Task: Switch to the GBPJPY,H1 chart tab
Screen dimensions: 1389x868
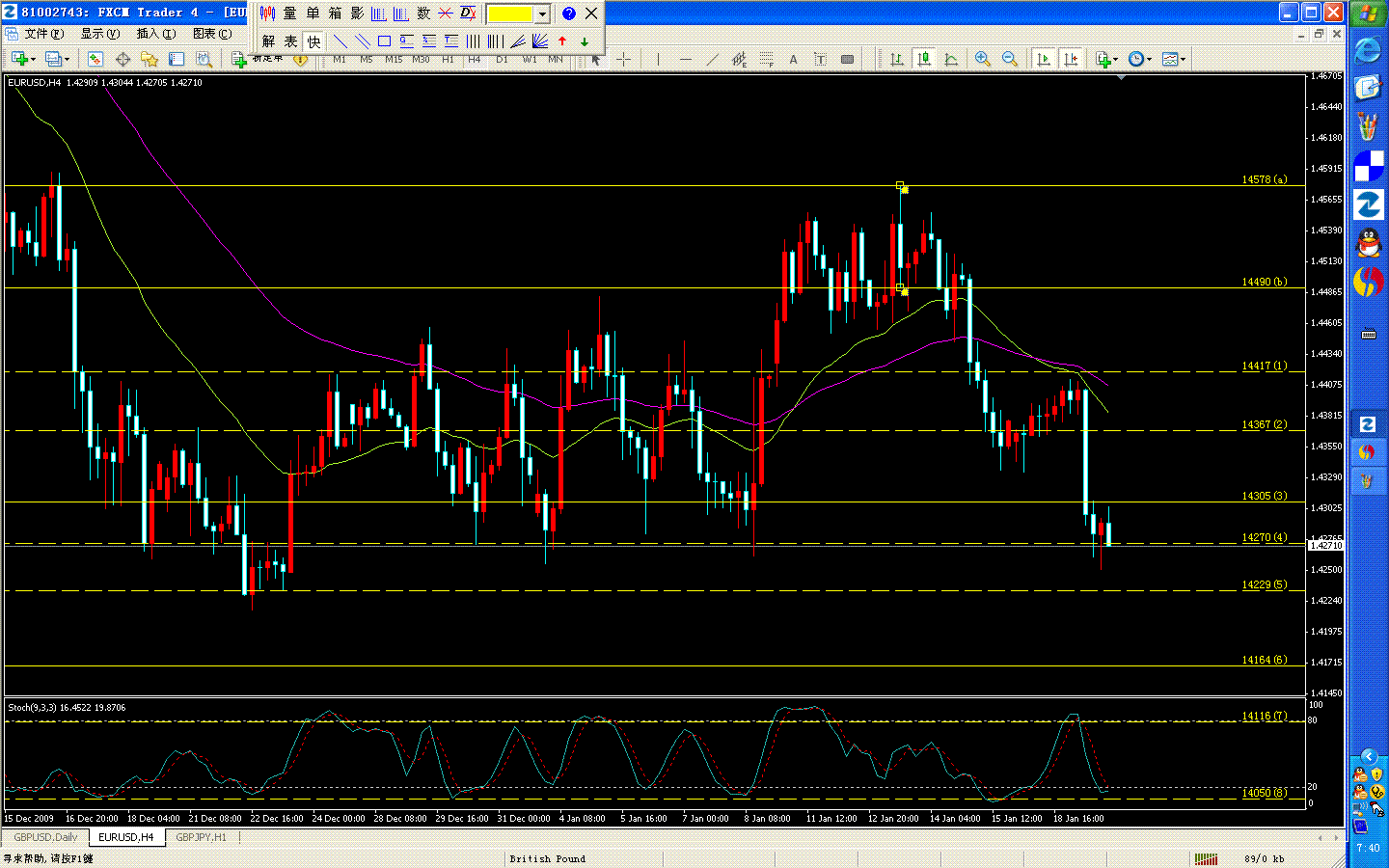Action: (x=201, y=837)
